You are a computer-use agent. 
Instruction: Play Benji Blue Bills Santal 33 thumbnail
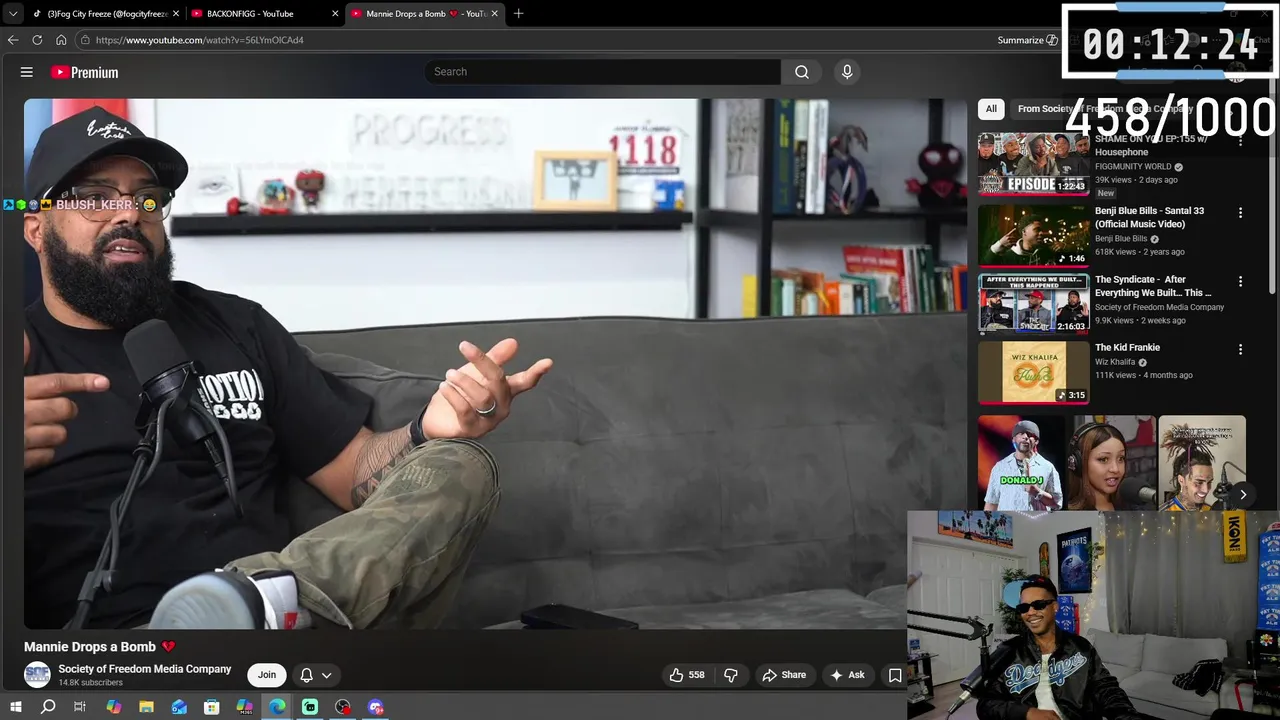click(1033, 235)
